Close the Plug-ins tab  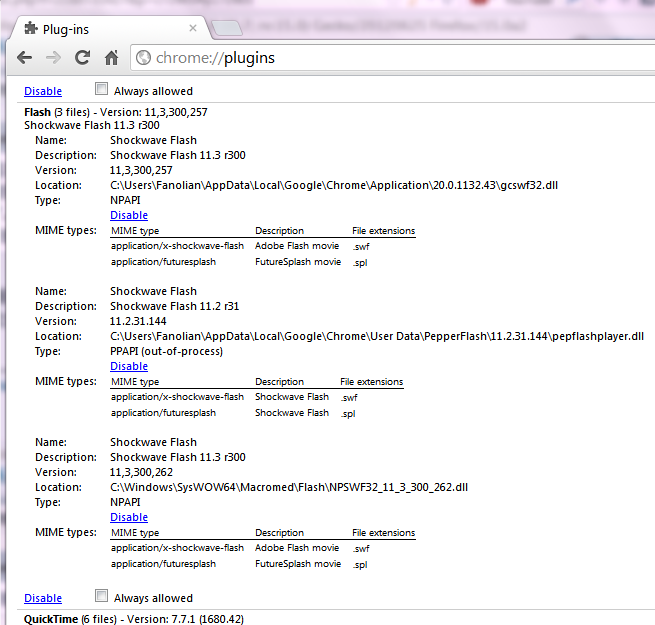[191, 25]
